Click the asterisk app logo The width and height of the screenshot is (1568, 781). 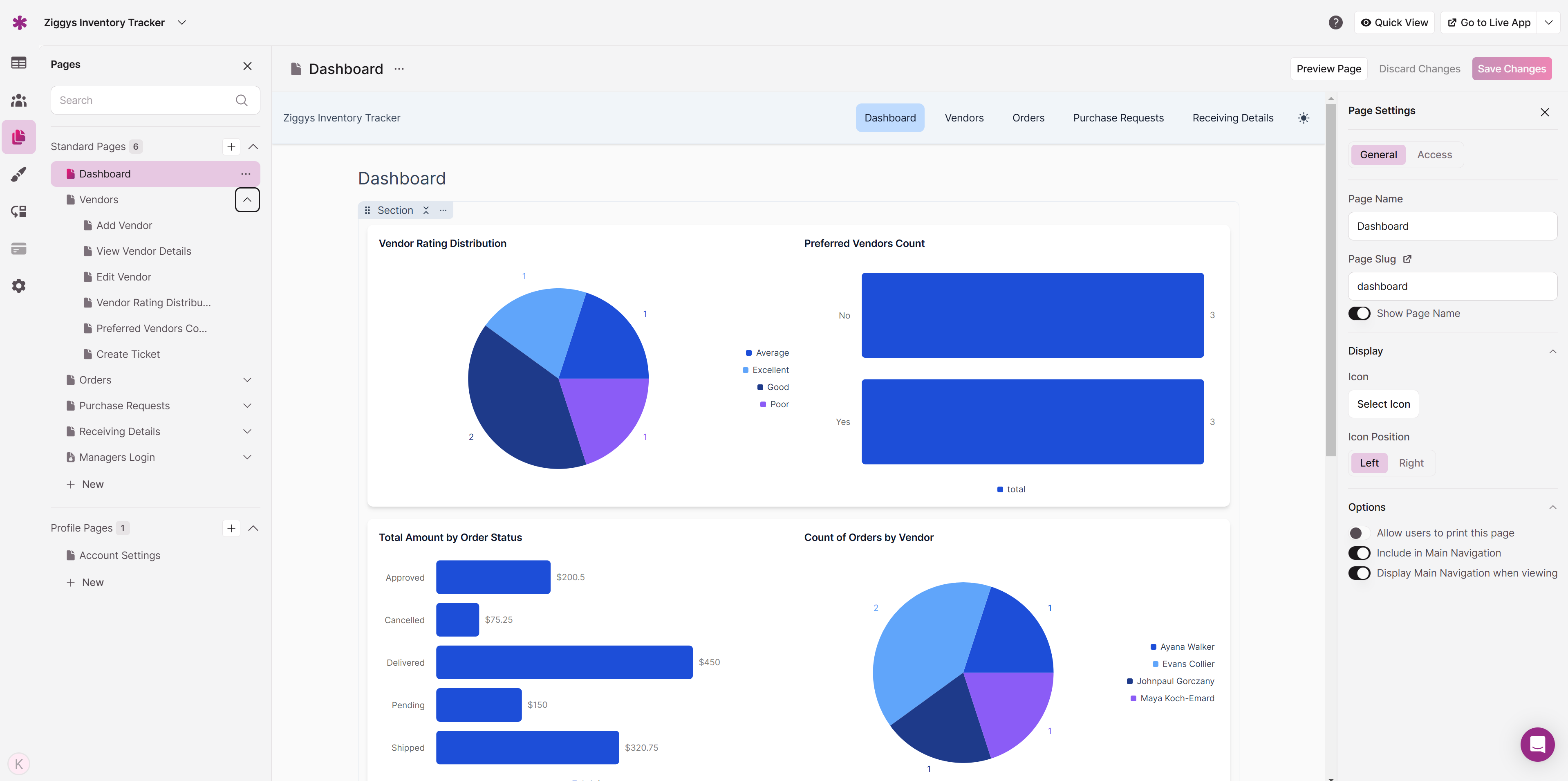point(20,22)
